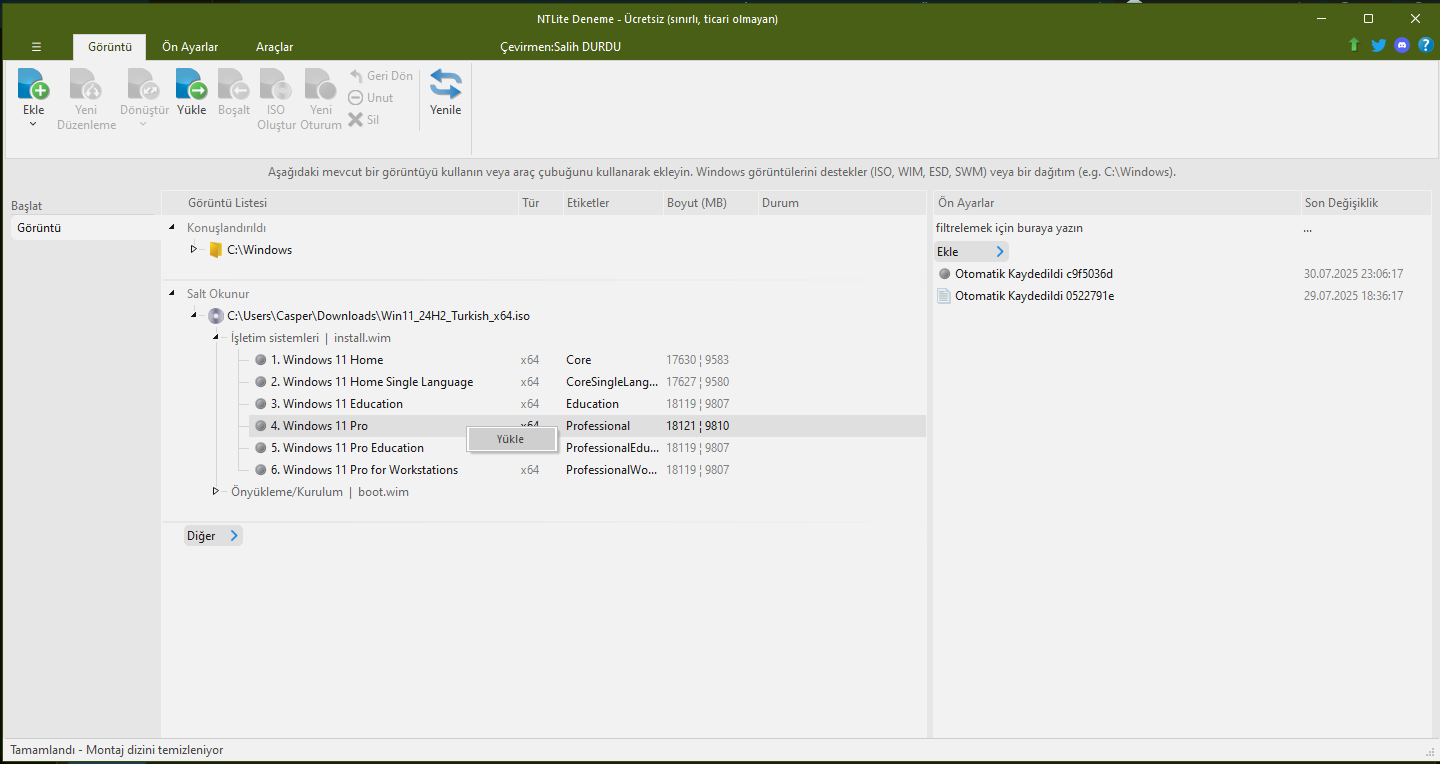Viewport: 1440px width, 764px height.
Task: Click the gray circle beside Windows 11 Pro Education
Action: click(260, 448)
